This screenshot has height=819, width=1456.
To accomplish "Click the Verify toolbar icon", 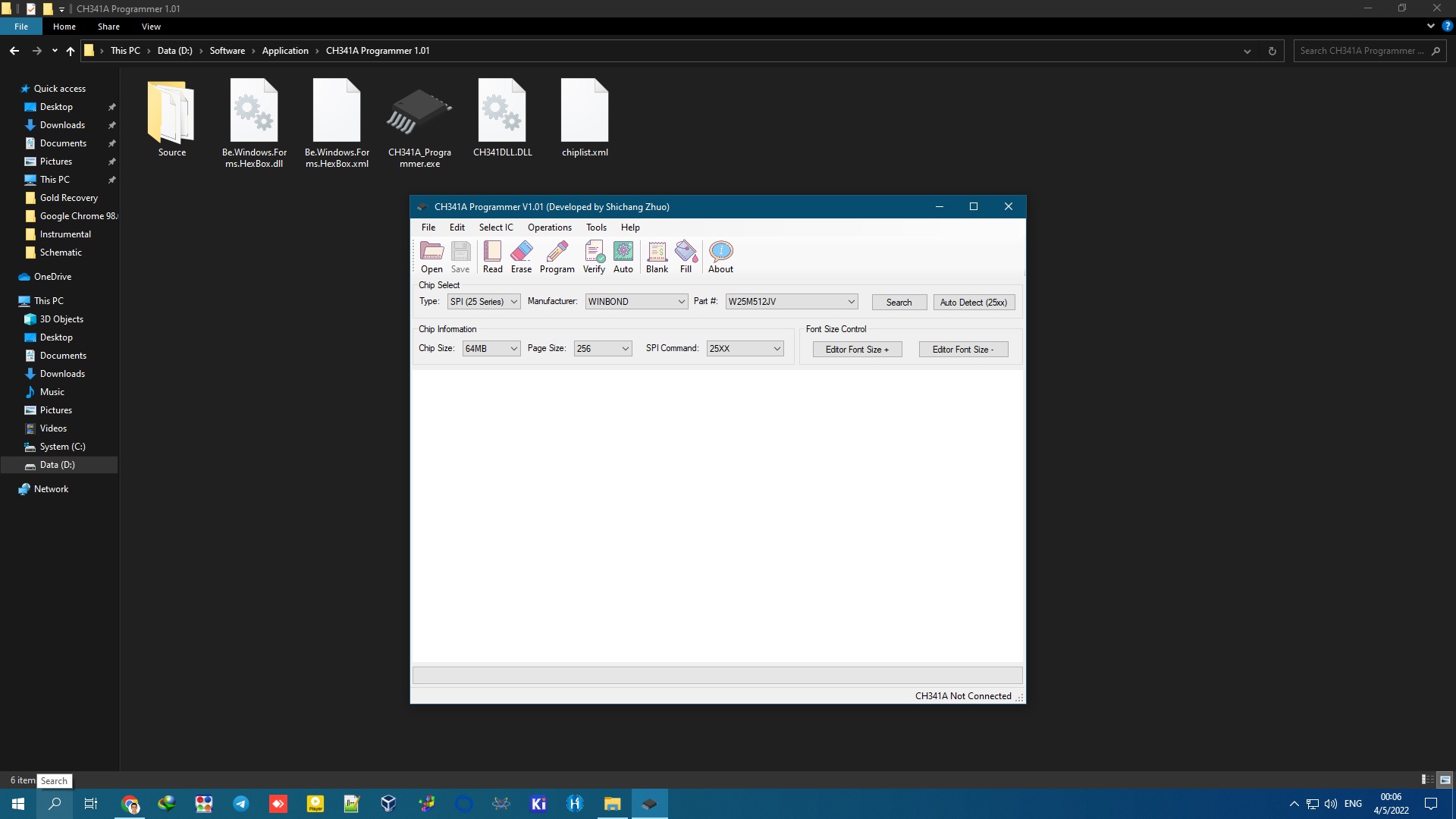I will coord(594,257).
